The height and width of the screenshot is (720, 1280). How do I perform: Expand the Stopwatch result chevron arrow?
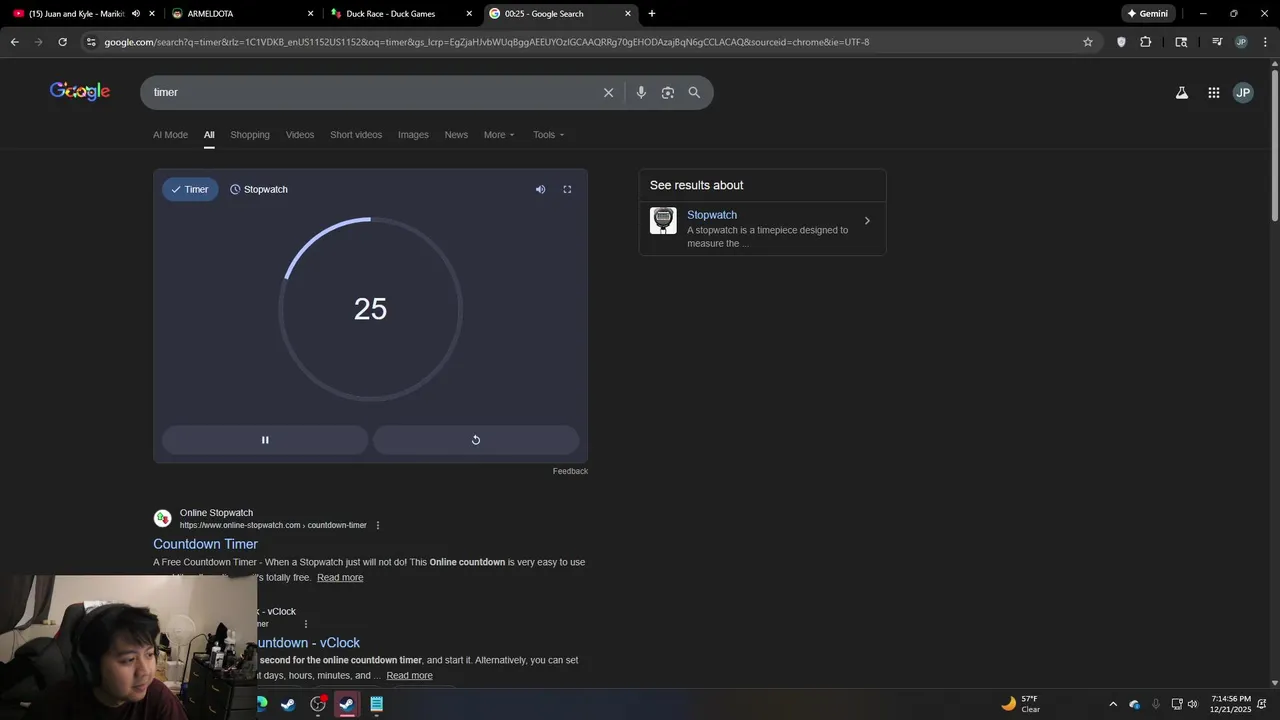(867, 221)
